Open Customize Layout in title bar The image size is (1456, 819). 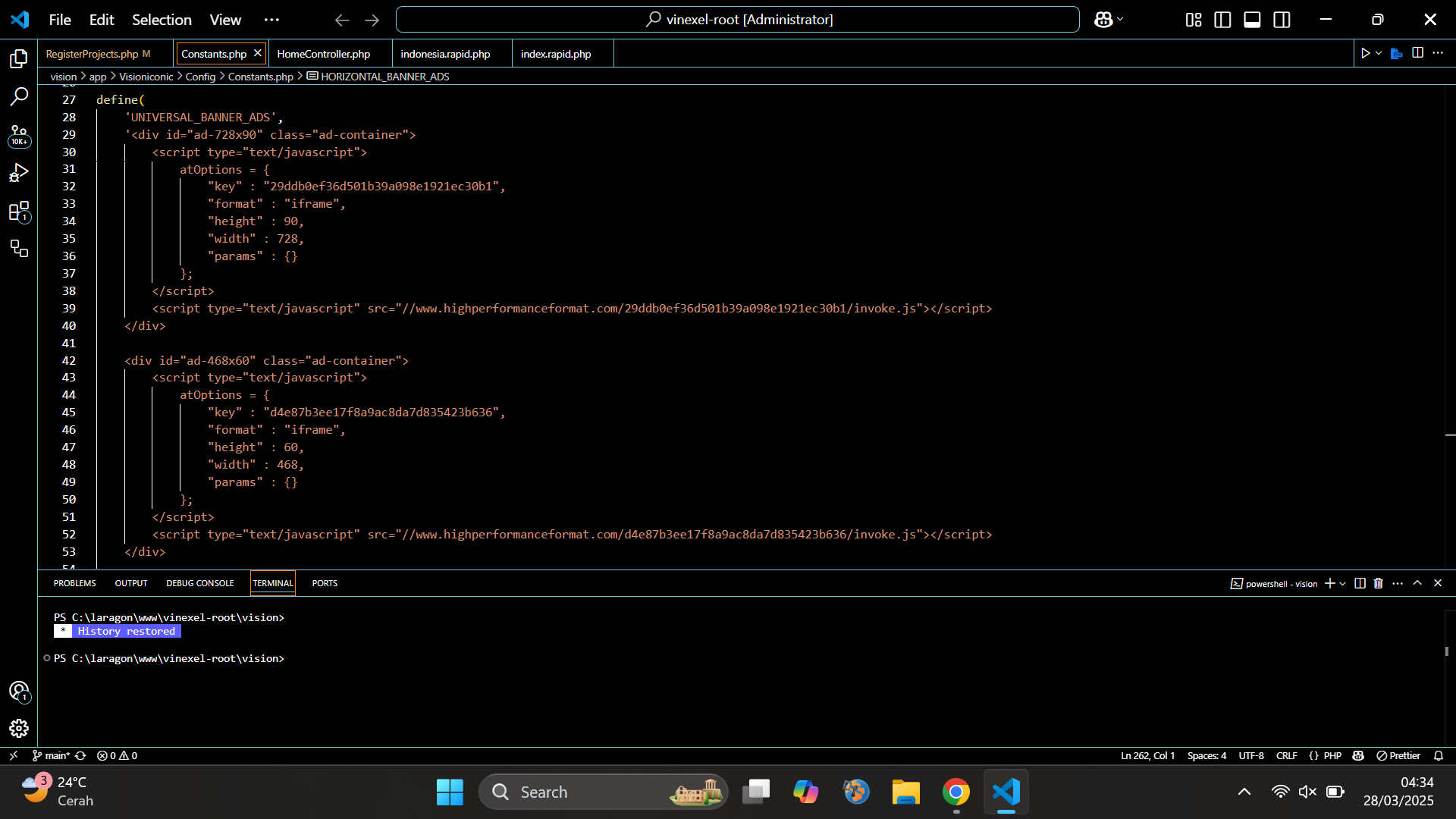[x=1194, y=20]
